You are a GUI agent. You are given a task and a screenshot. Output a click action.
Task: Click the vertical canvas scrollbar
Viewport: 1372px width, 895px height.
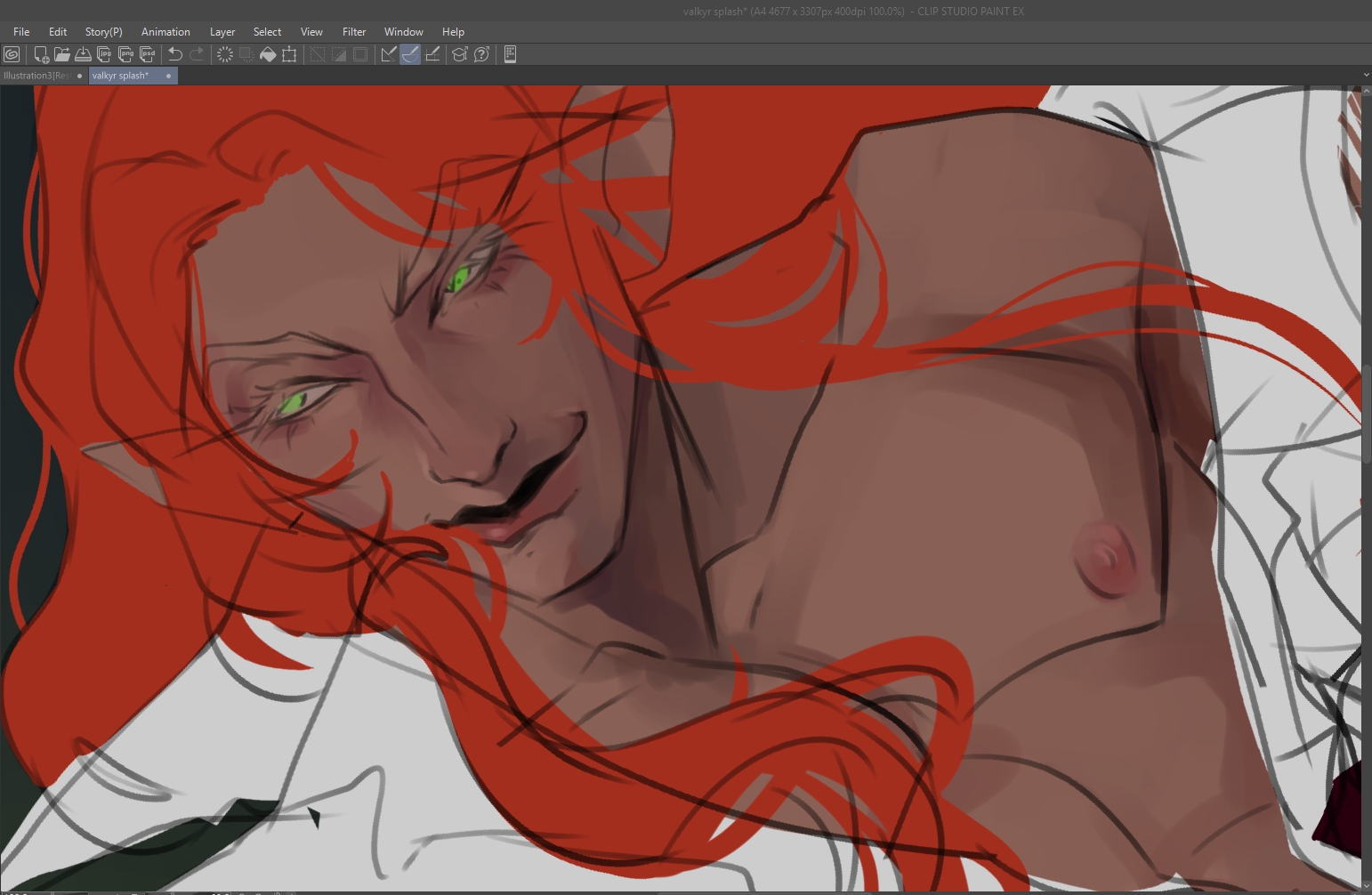click(1366, 414)
